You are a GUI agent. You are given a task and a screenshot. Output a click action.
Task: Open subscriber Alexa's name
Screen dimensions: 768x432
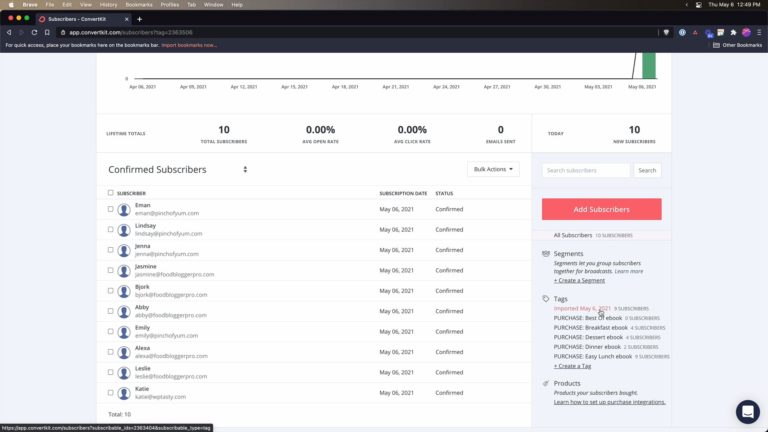coord(143,348)
